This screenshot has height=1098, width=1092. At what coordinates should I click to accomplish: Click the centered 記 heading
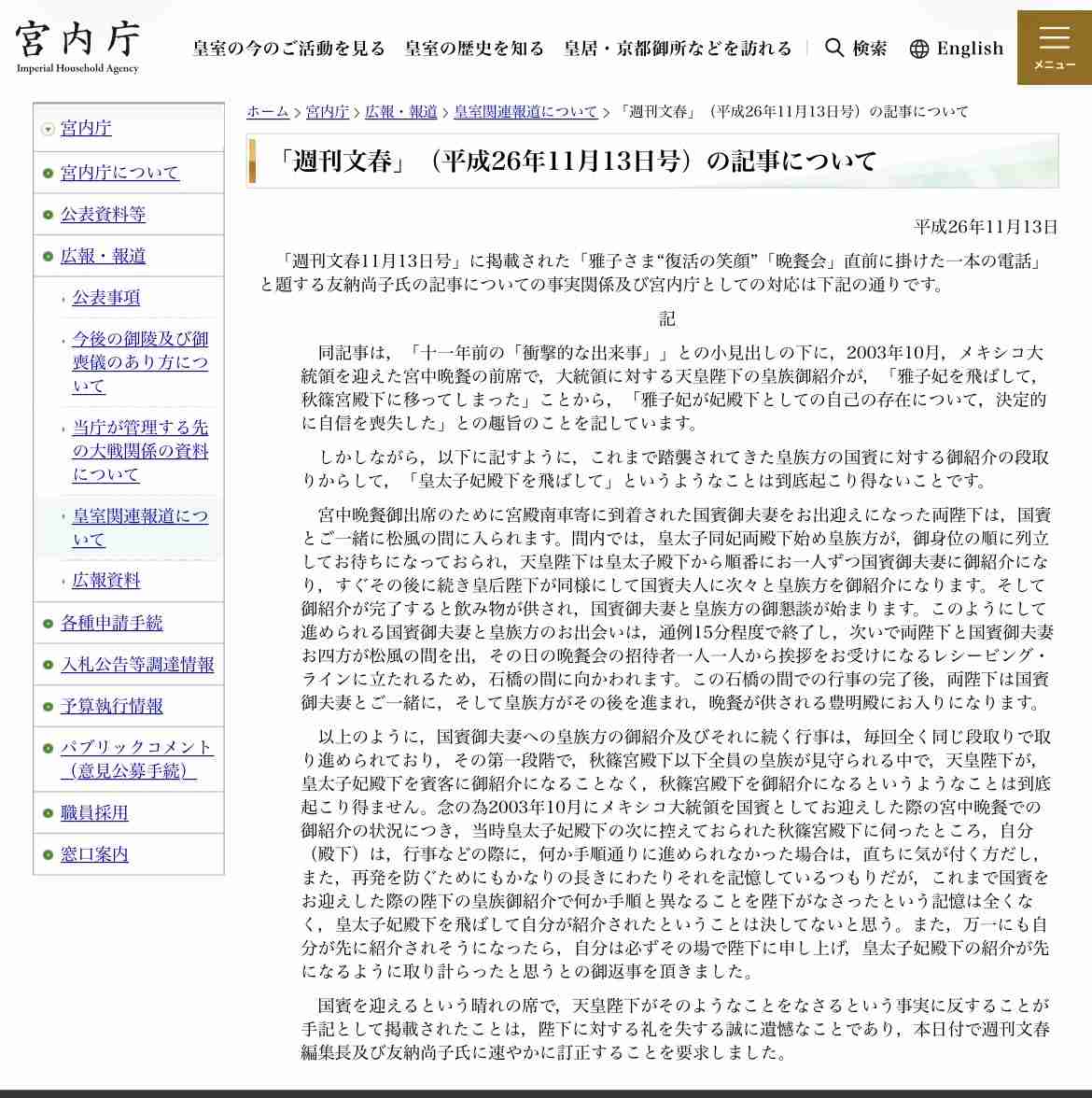tap(667, 318)
